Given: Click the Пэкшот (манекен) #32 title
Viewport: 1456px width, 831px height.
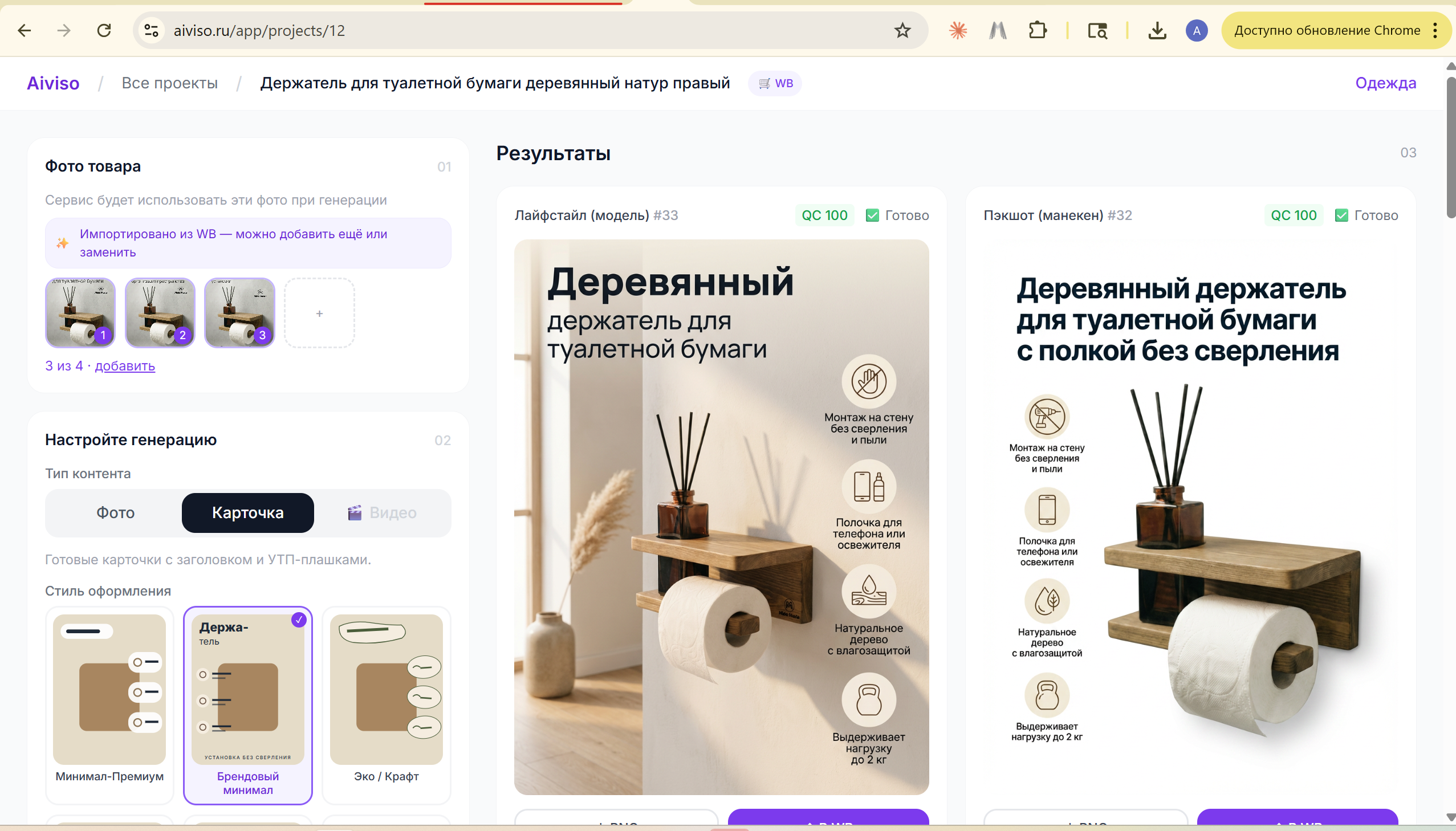Looking at the screenshot, I should pyautogui.click(x=1058, y=215).
